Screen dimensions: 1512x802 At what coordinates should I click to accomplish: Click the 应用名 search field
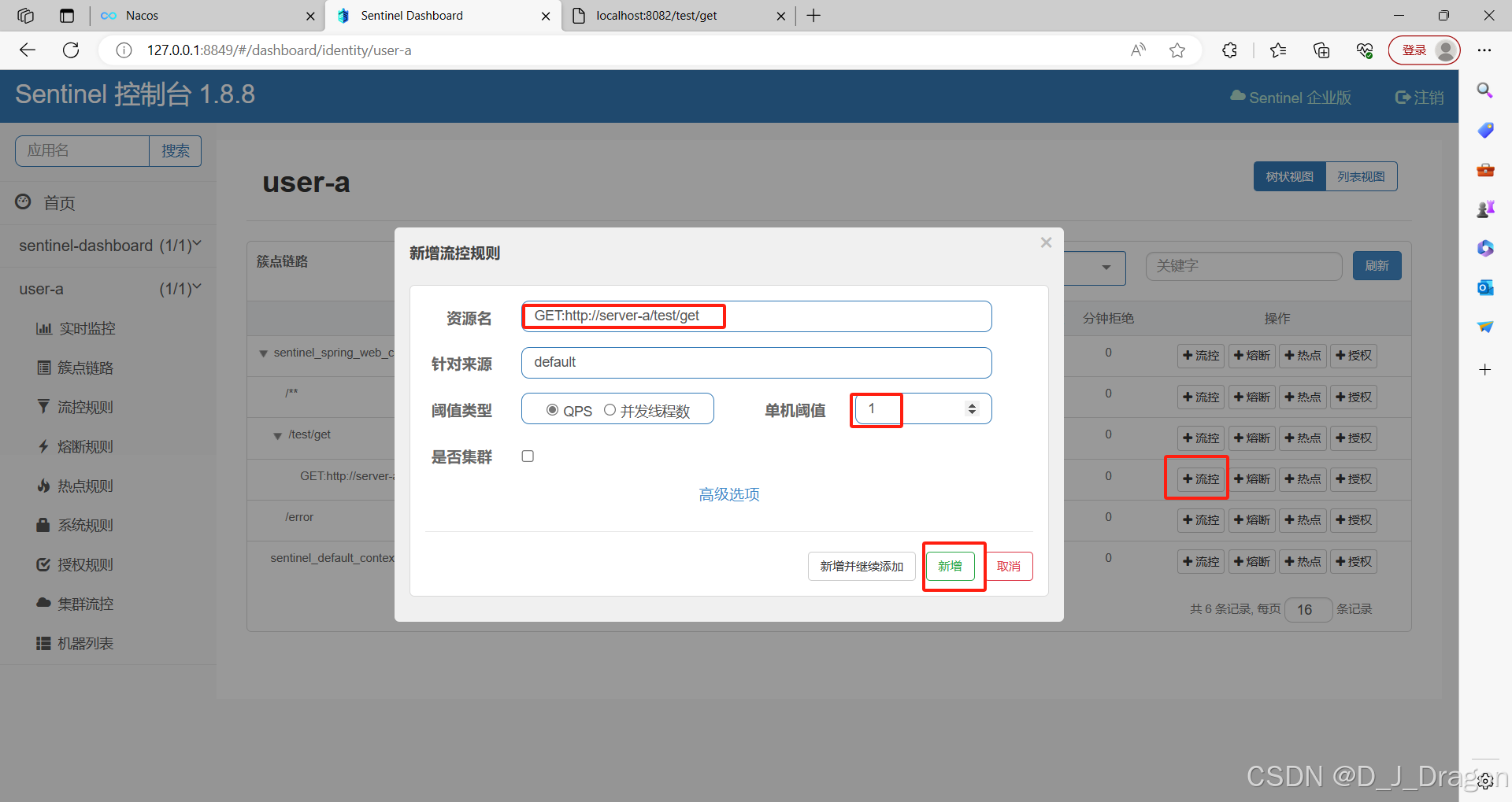coord(82,150)
